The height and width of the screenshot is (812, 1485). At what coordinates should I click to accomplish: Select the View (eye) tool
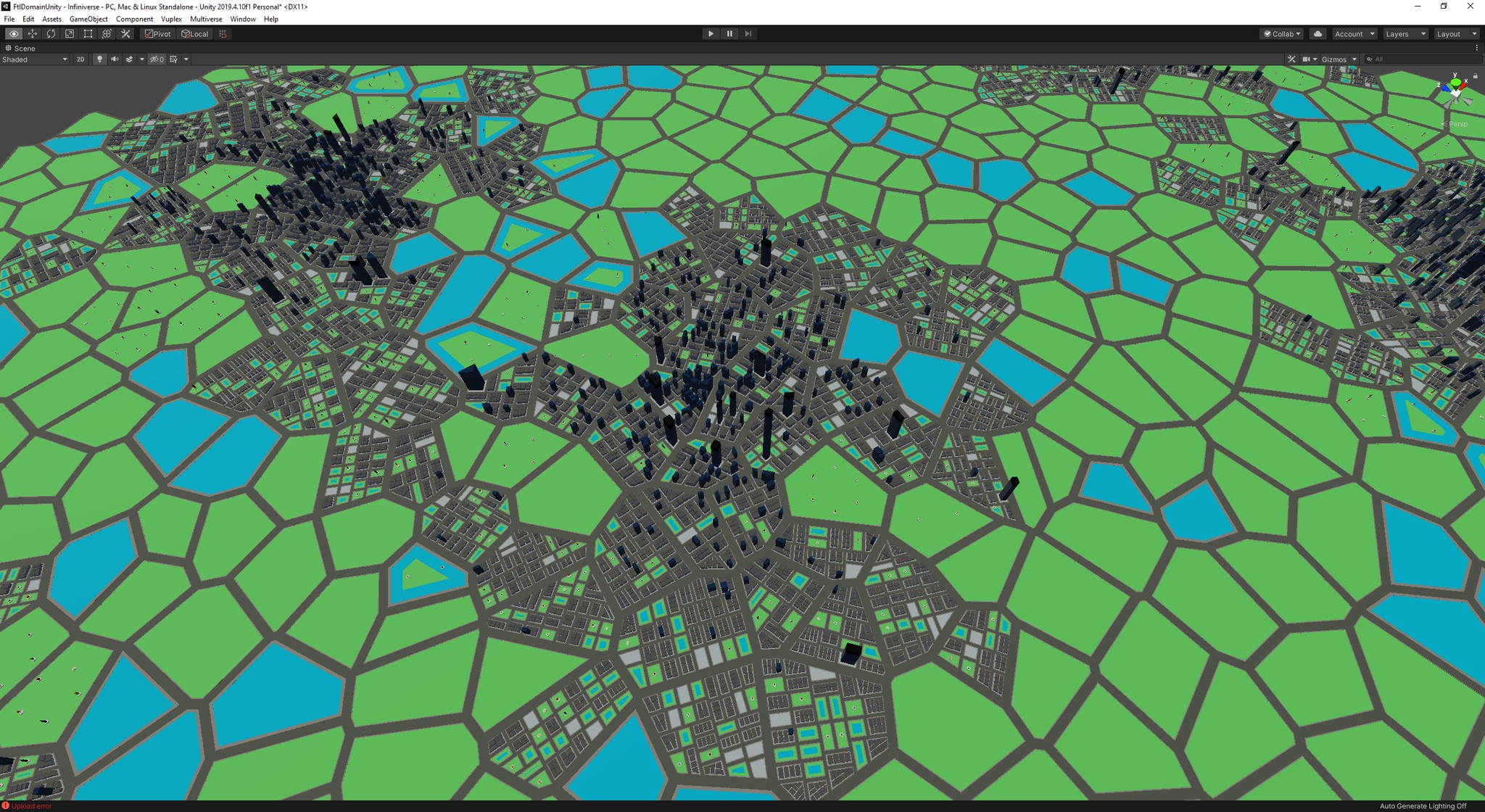click(x=13, y=34)
